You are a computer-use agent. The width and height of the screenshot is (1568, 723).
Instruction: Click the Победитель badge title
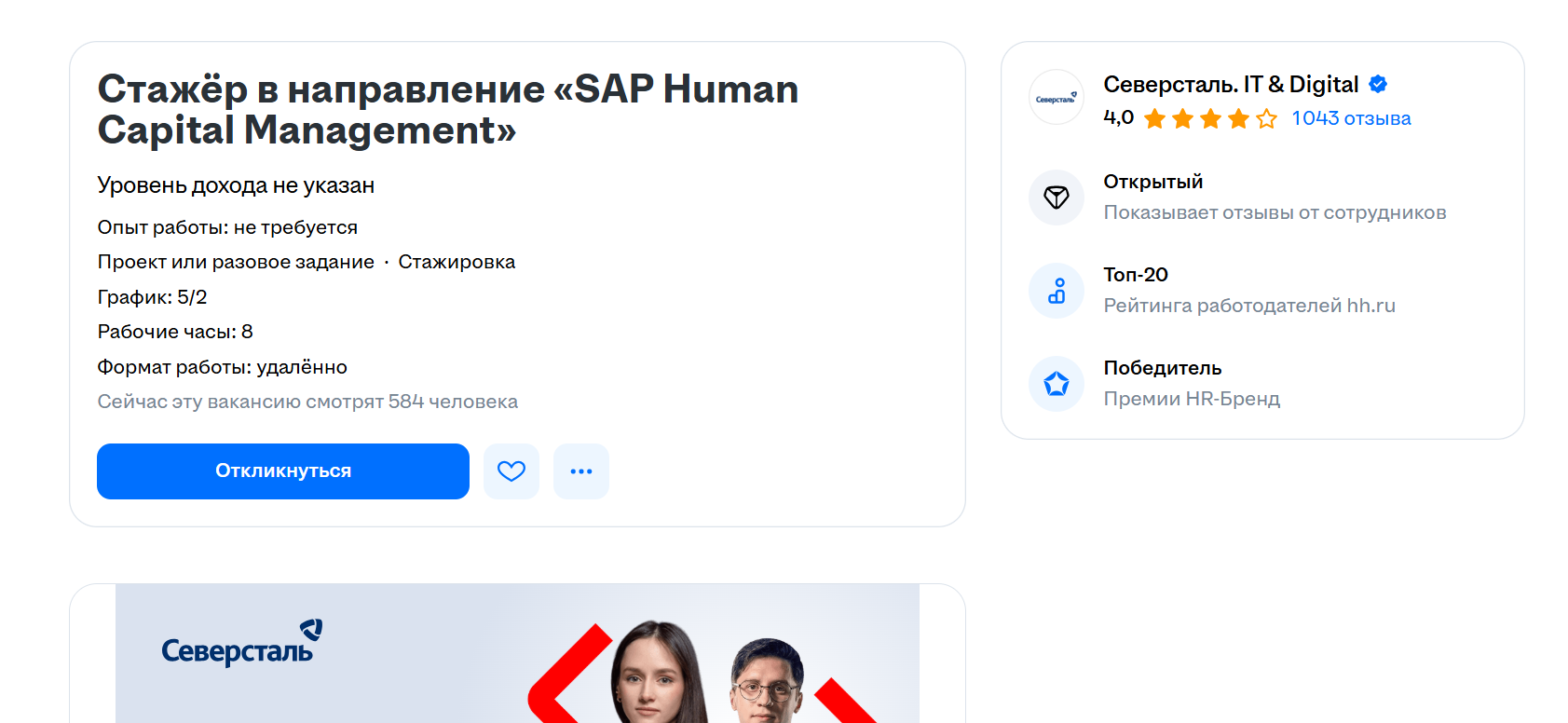point(1163,368)
